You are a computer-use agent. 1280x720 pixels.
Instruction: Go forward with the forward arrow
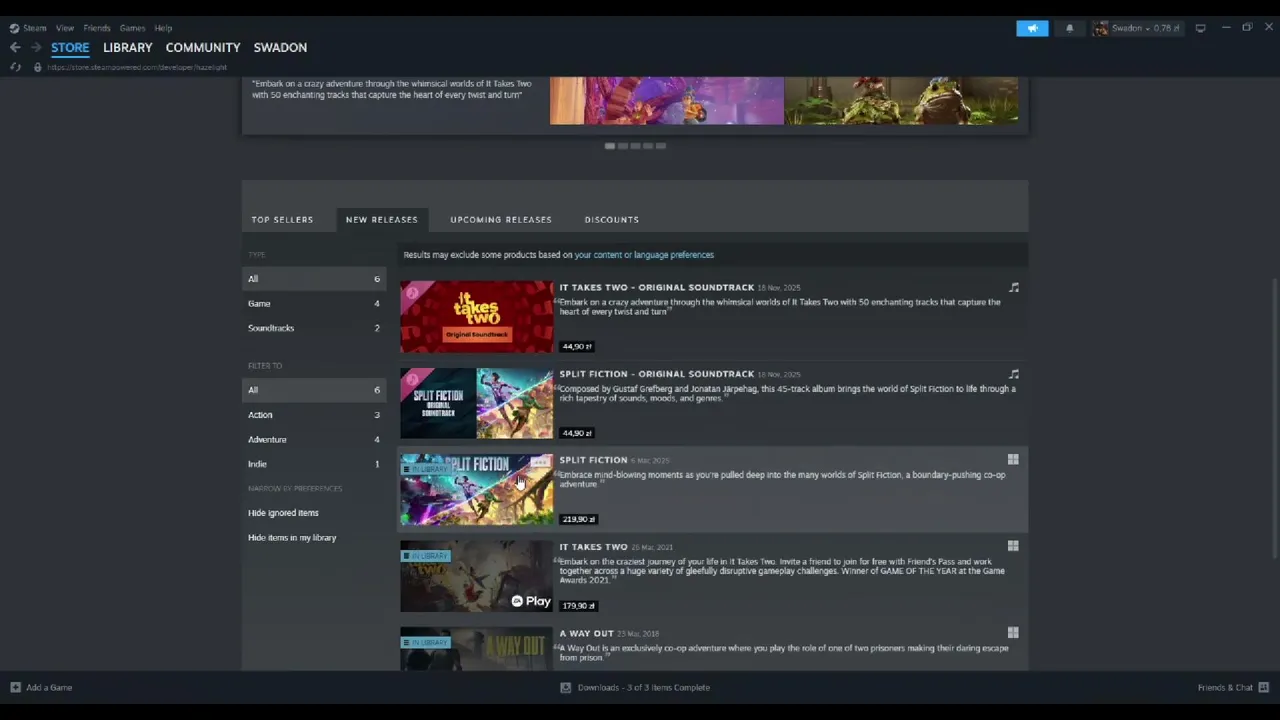coord(36,47)
